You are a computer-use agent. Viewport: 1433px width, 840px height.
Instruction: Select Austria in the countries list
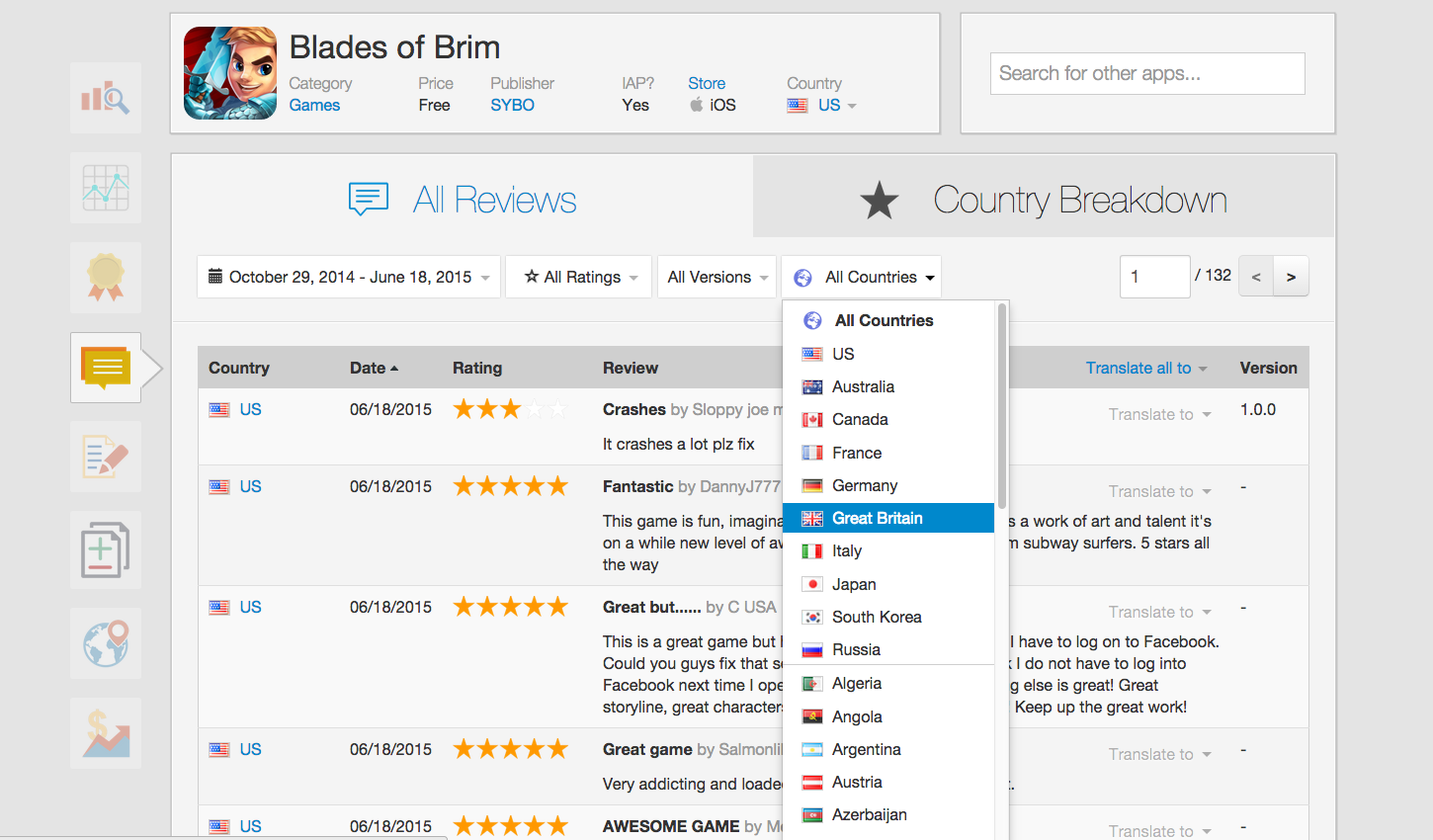click(888, 782)
